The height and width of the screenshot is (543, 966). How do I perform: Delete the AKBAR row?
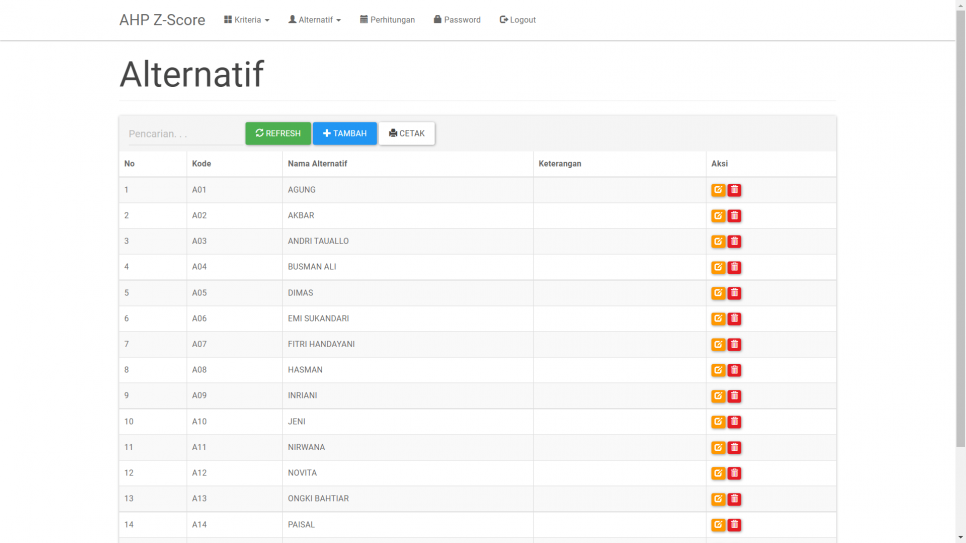pos(734,216)
